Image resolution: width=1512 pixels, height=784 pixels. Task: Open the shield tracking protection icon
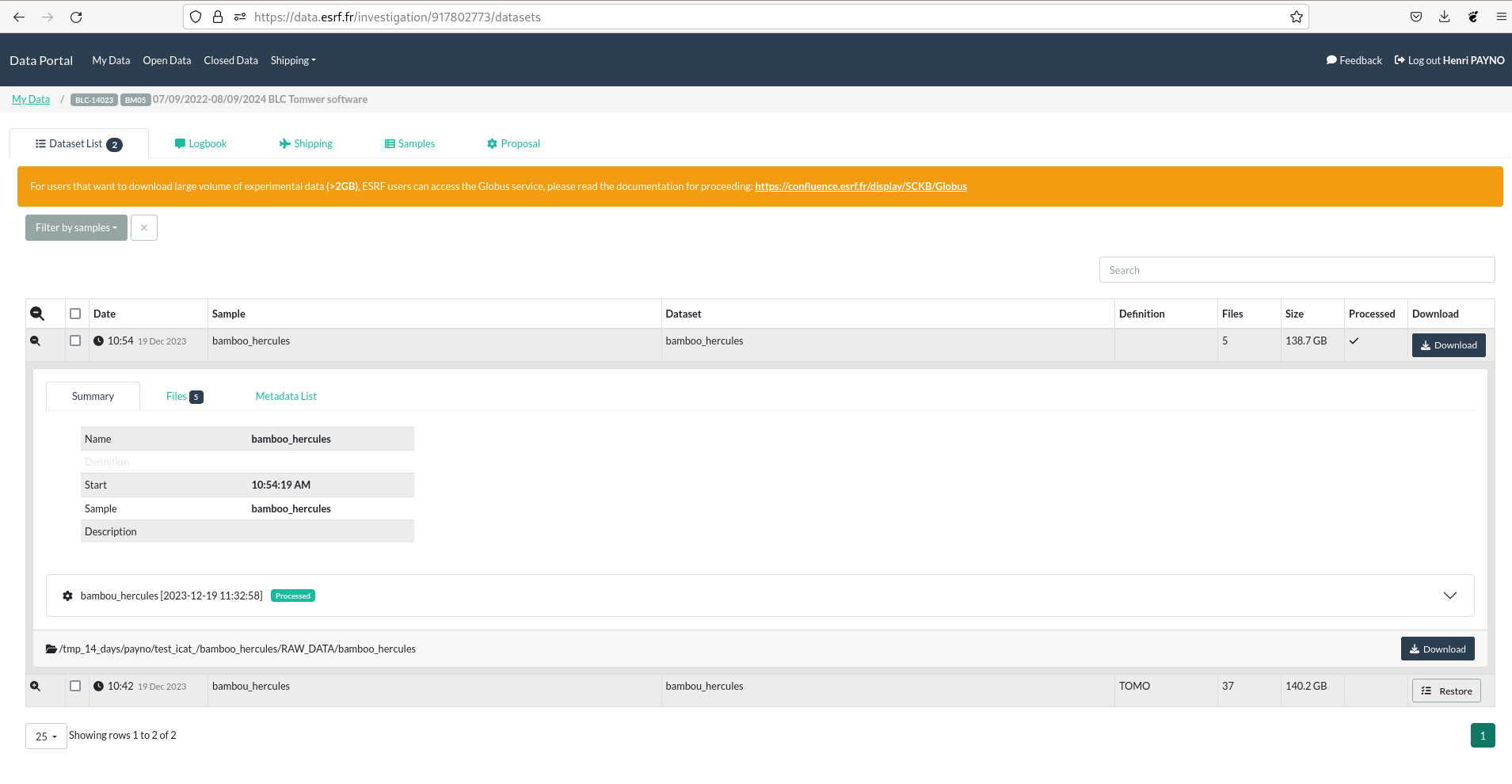click(196, 17)
